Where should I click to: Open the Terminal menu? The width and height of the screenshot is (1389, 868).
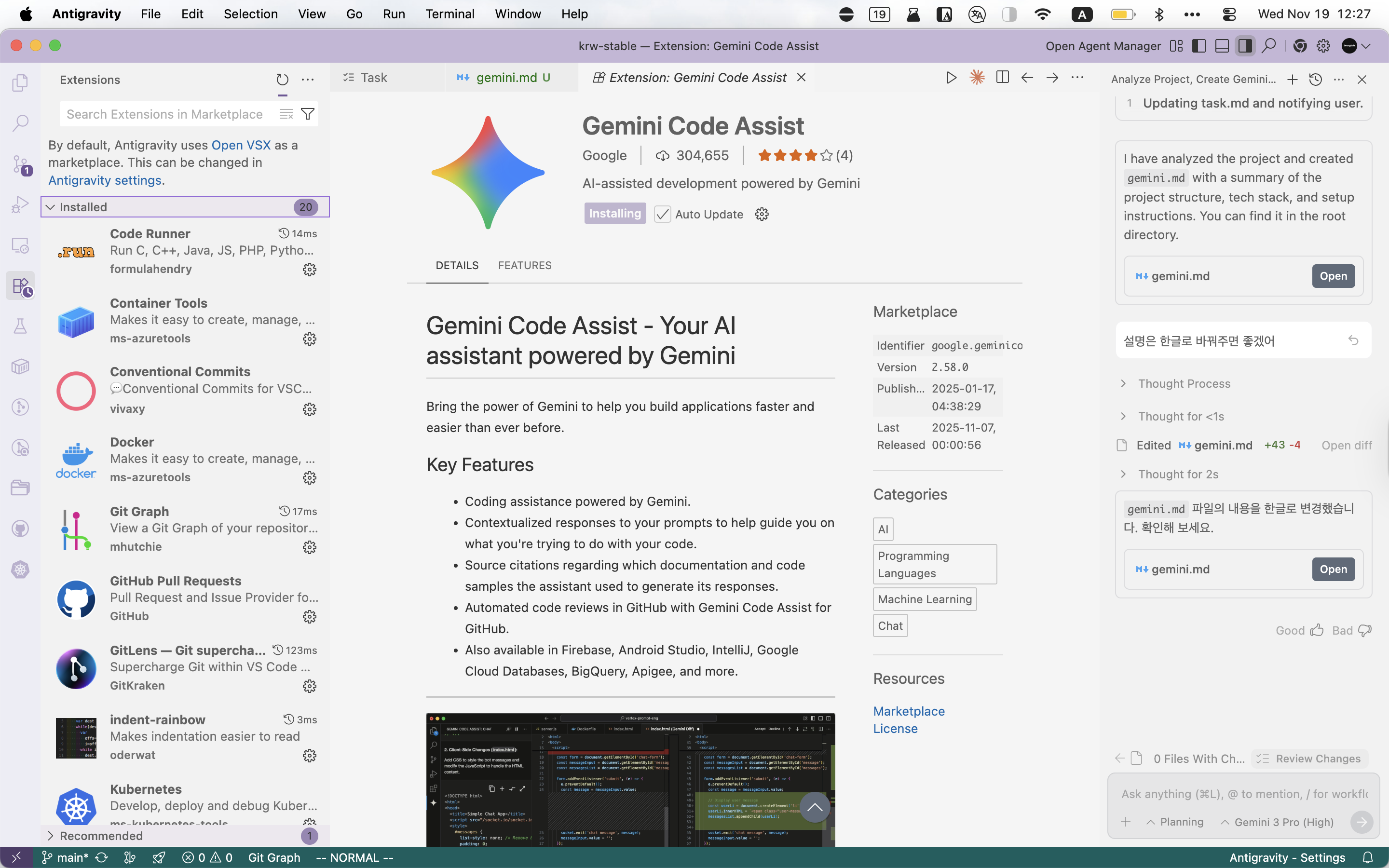(x=449, y=14)
